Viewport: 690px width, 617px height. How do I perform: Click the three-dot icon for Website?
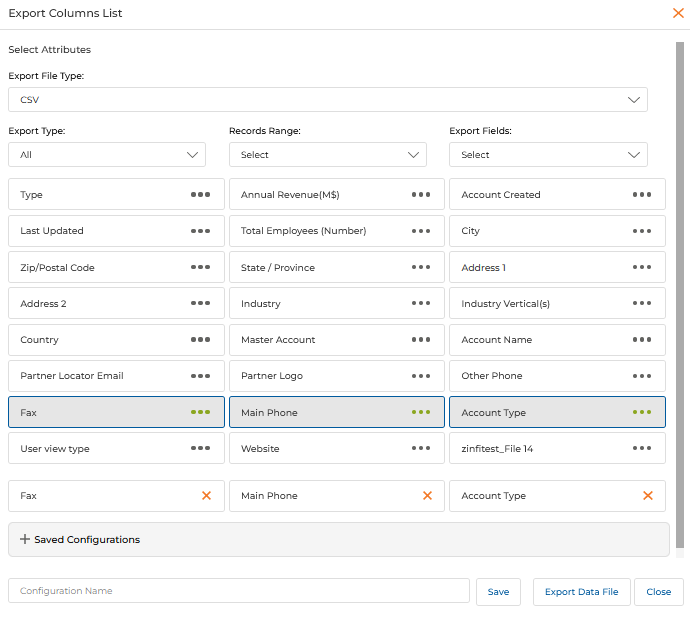421,448
